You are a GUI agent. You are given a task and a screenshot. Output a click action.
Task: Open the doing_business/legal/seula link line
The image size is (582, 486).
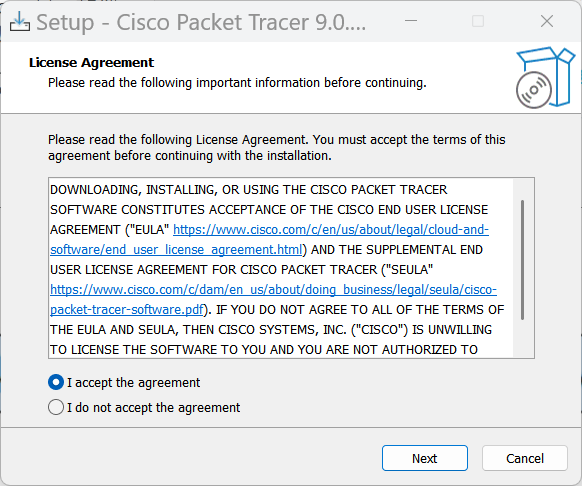273,290
